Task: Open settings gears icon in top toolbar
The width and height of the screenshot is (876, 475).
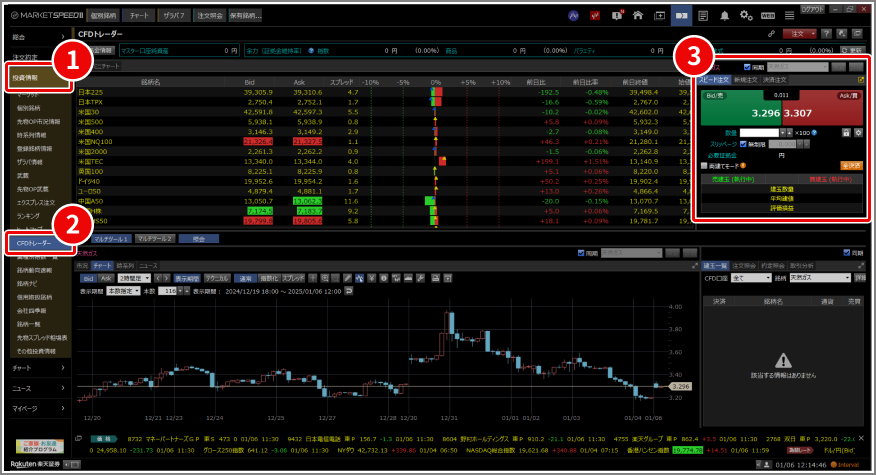Action: pos(746,16)
